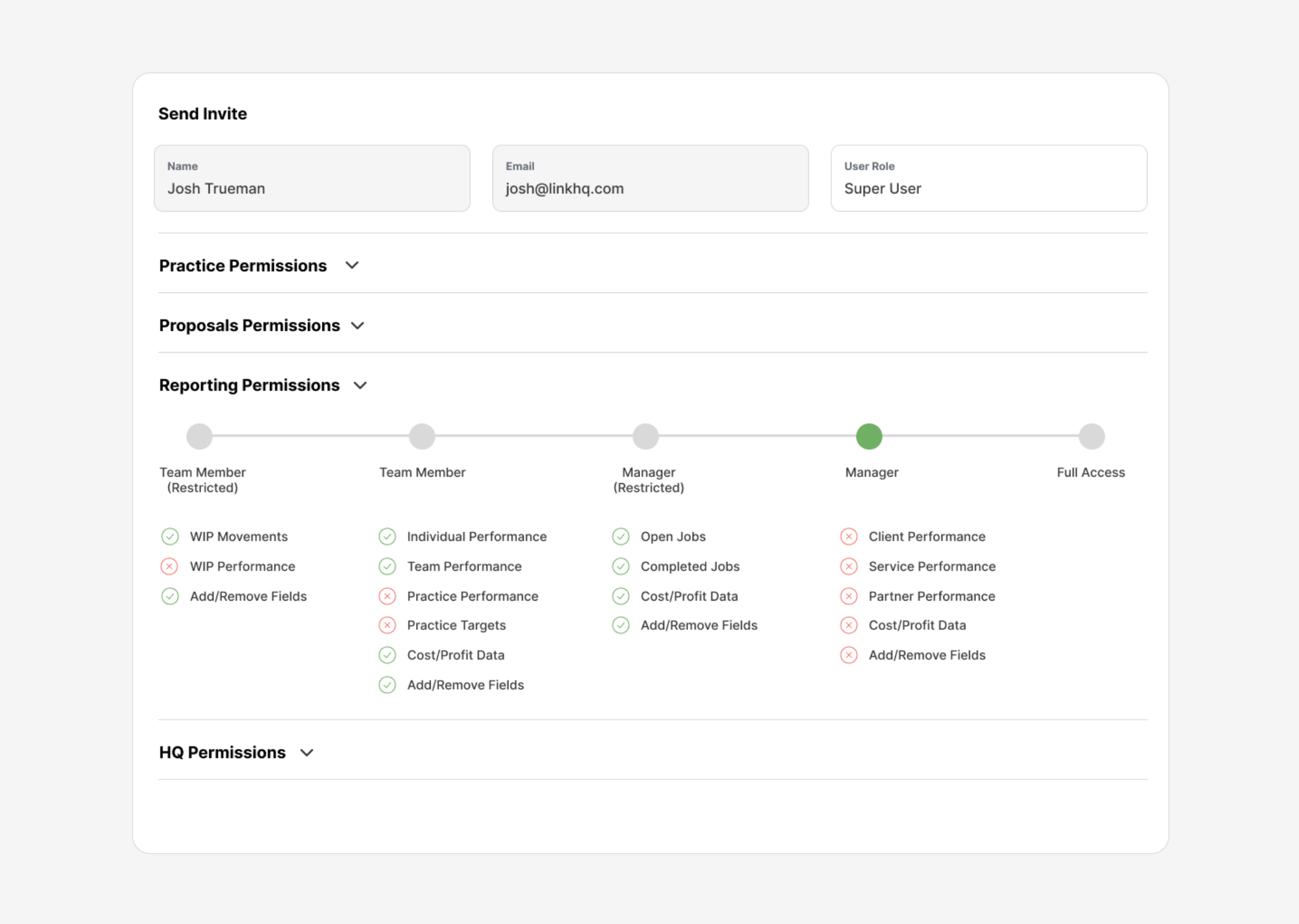The height and width of the screenshot is (924, 1299).
Task: Toggle the WIP Movements check icon
Action: tap(170, 537)
